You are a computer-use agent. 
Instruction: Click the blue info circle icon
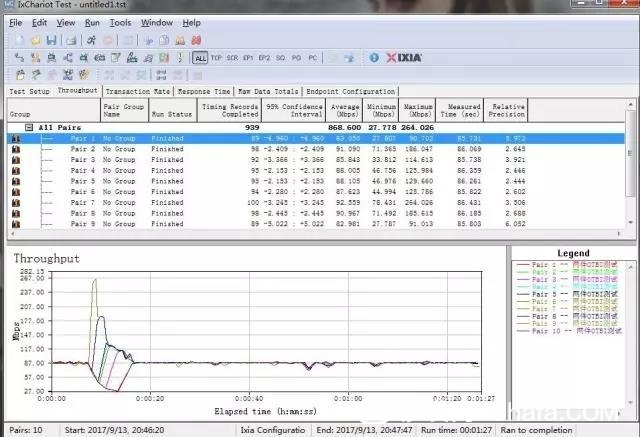pos(374,58)
